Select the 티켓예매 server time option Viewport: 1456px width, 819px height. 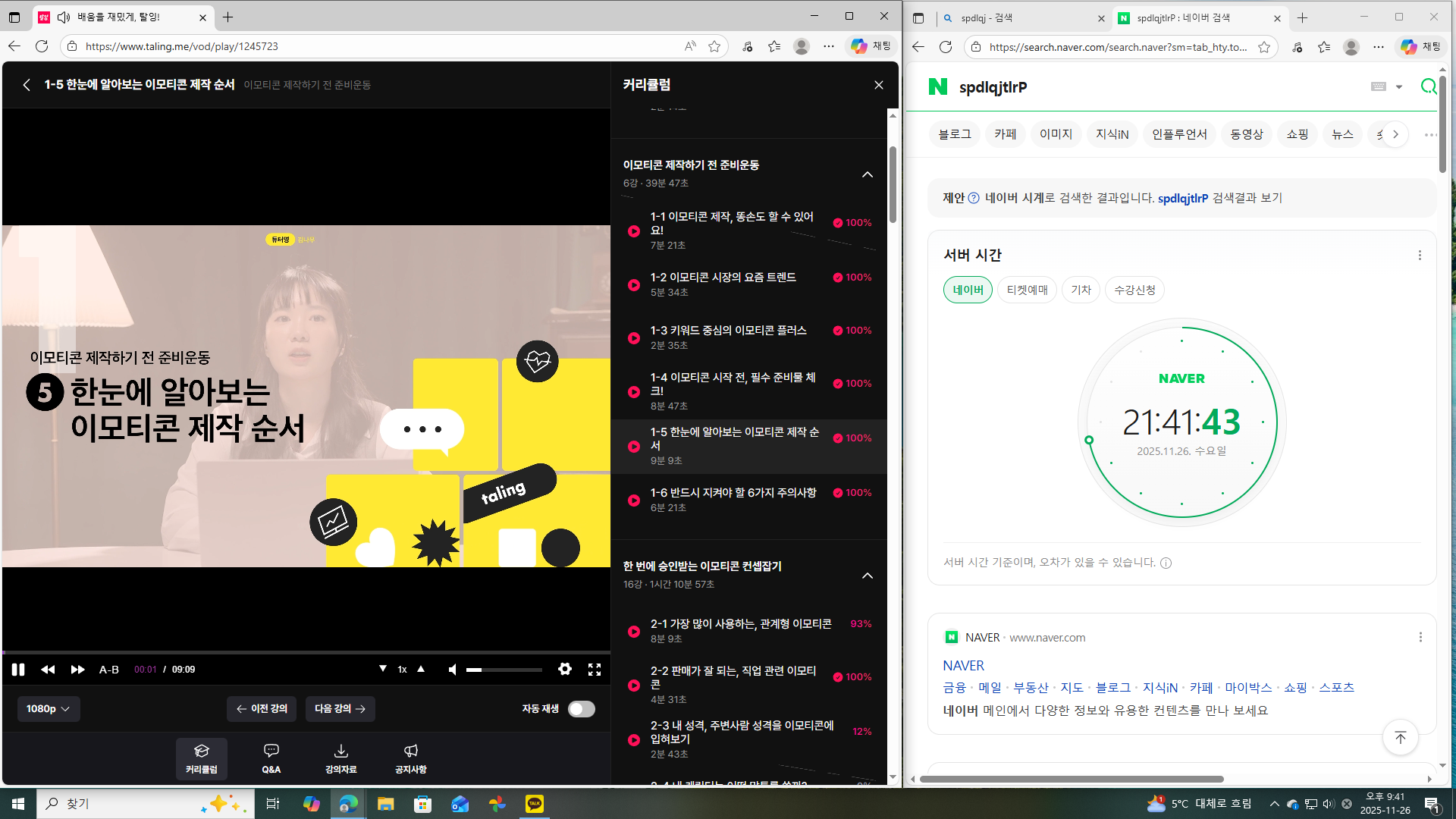[x=1027, y=290]
